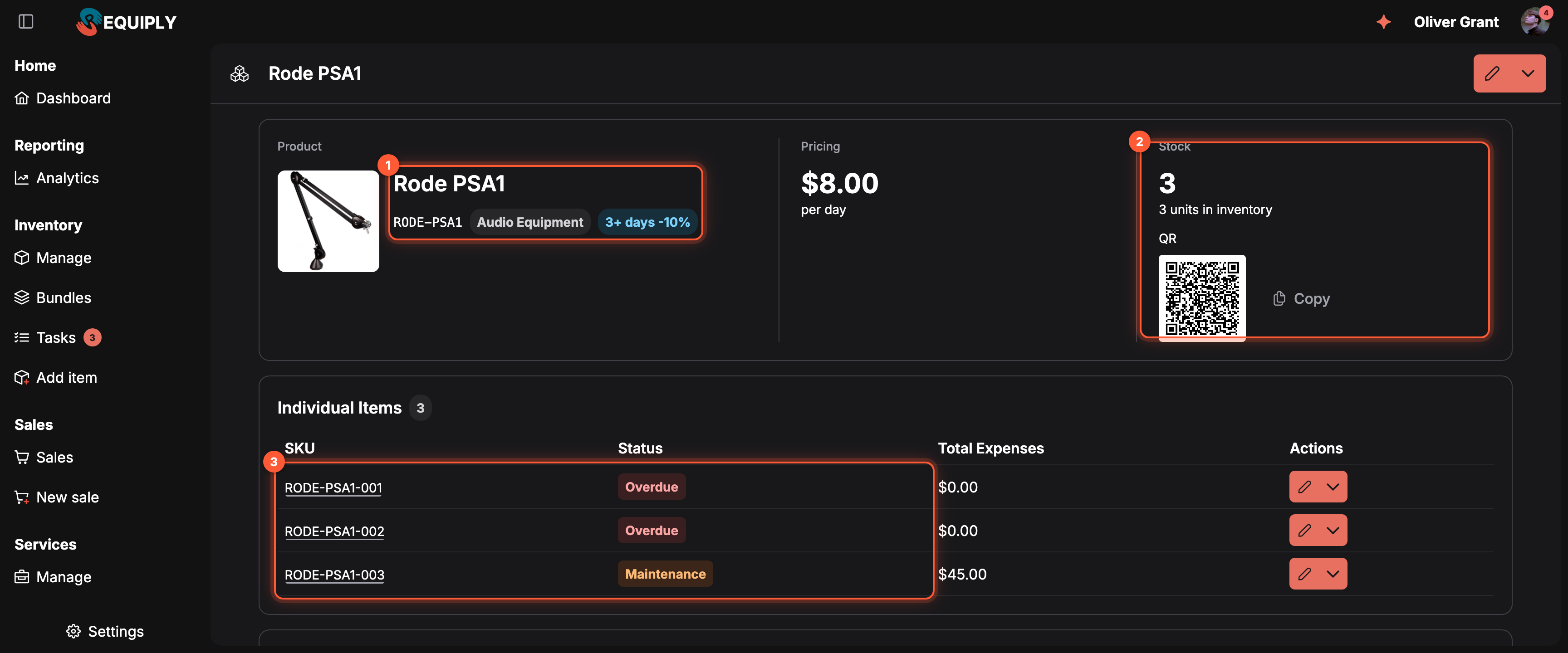Open the RODE-PSA1-001 SKU link
This screenshot has width=1568, height=653.
pyautogui.click(x=333, y=487)
